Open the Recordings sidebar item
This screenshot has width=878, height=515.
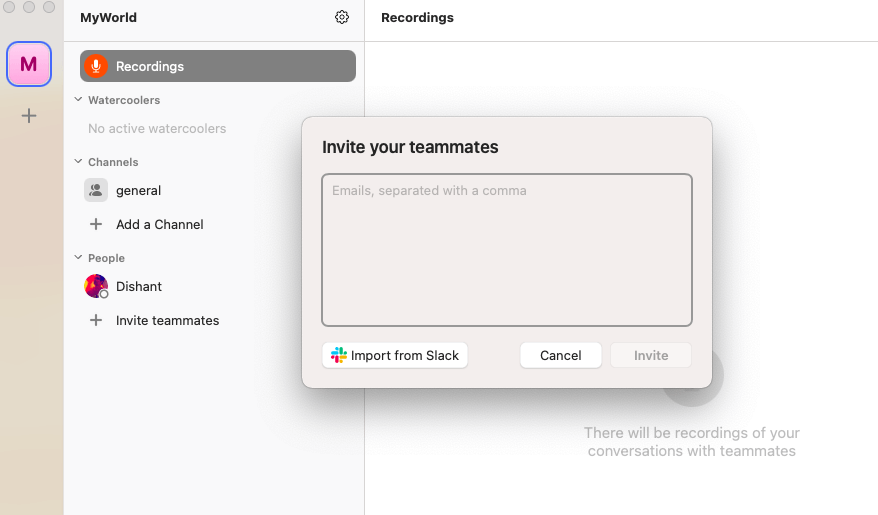pyautogui.click(x=218, y=66)
